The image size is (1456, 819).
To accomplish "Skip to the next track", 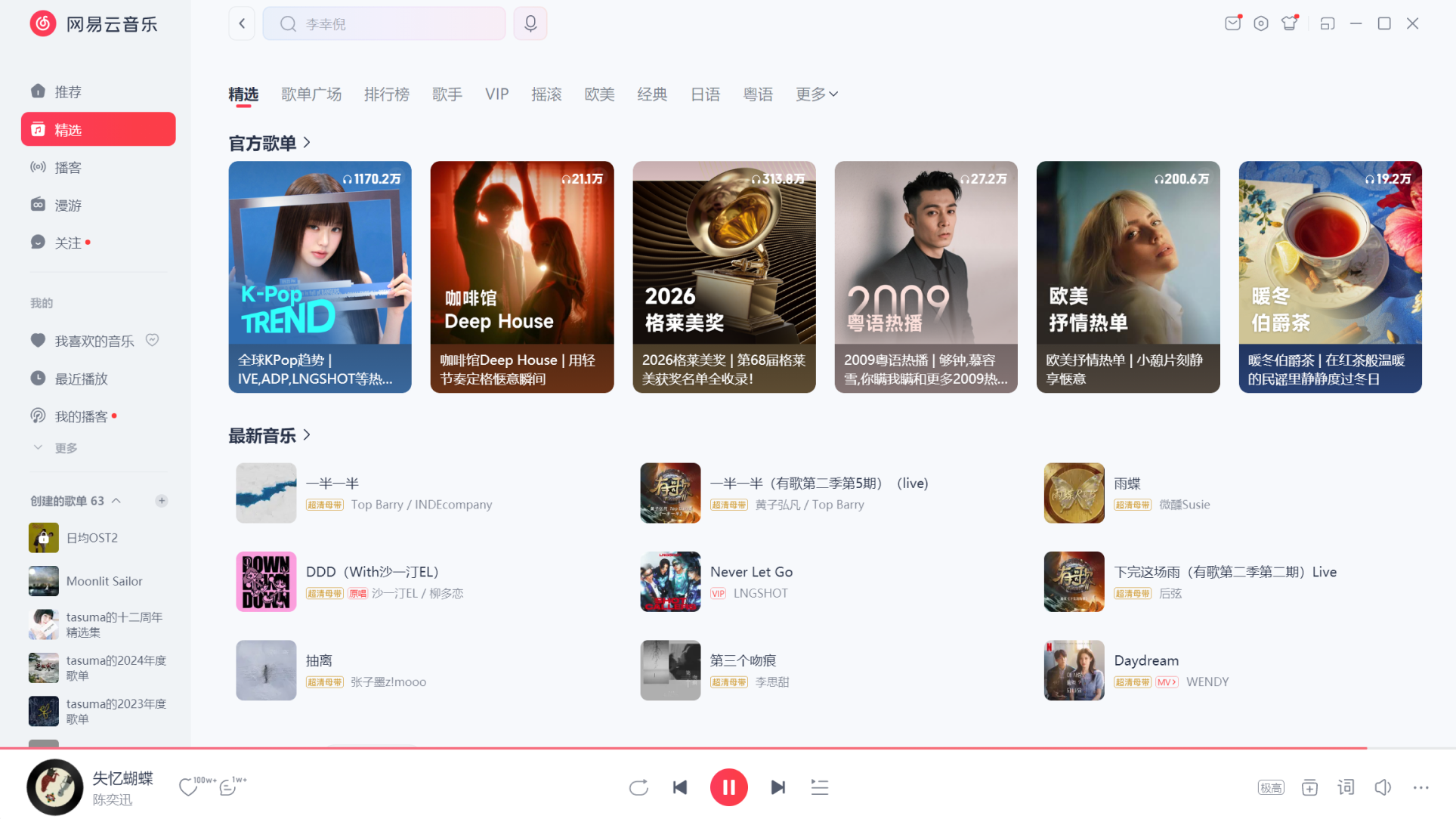I will (777, 787).
